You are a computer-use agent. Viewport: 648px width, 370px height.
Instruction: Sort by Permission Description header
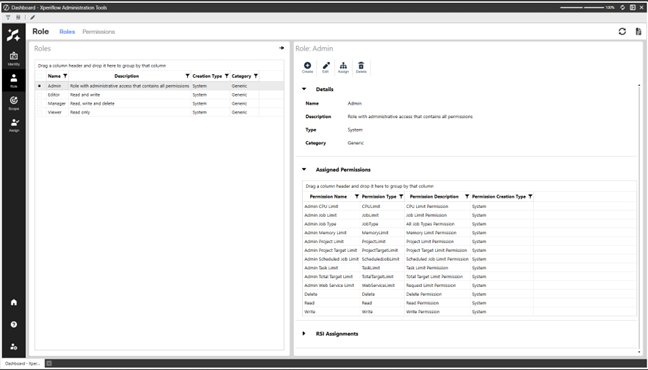click(434, 196)
